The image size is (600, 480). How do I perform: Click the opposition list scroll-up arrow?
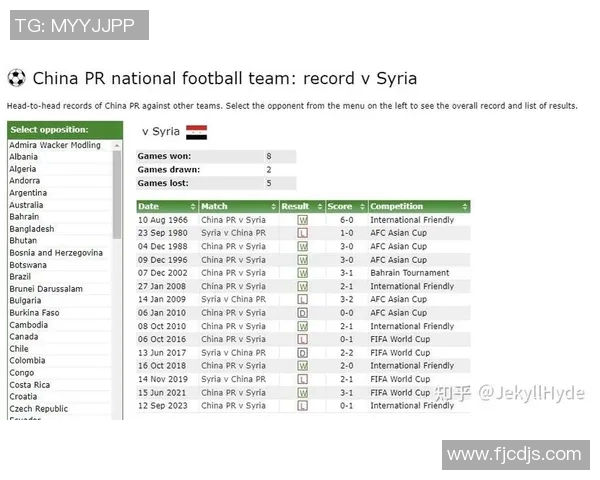click(118, 145)
